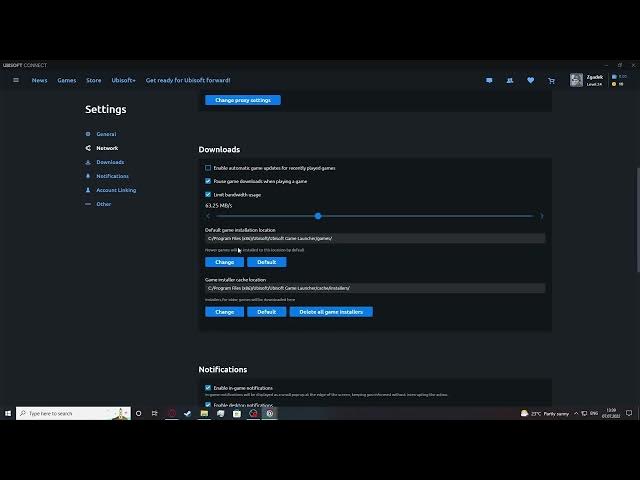The width and height of the screenshot is (640, 480).
Task: Click the Windows Start button
Action: pyautogui.click(x=8, y=413)
